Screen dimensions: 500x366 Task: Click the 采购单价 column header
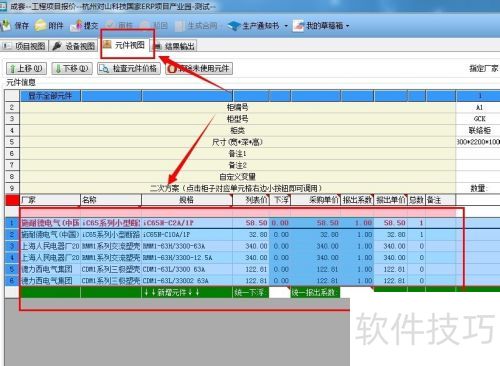[315, 200]
